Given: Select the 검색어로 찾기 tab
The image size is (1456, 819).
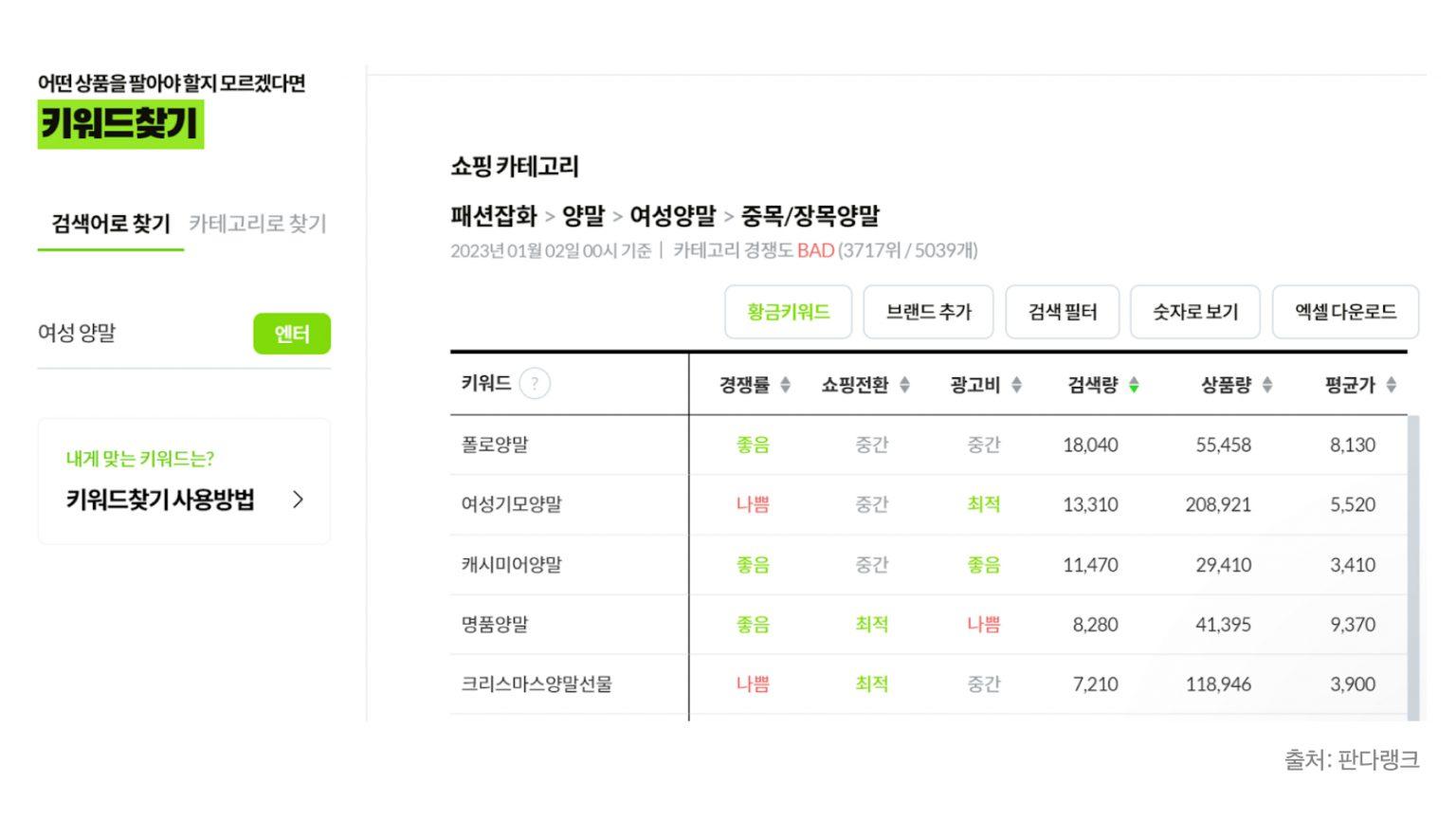Looking at the screenshot, I should (x=111, y=224).
